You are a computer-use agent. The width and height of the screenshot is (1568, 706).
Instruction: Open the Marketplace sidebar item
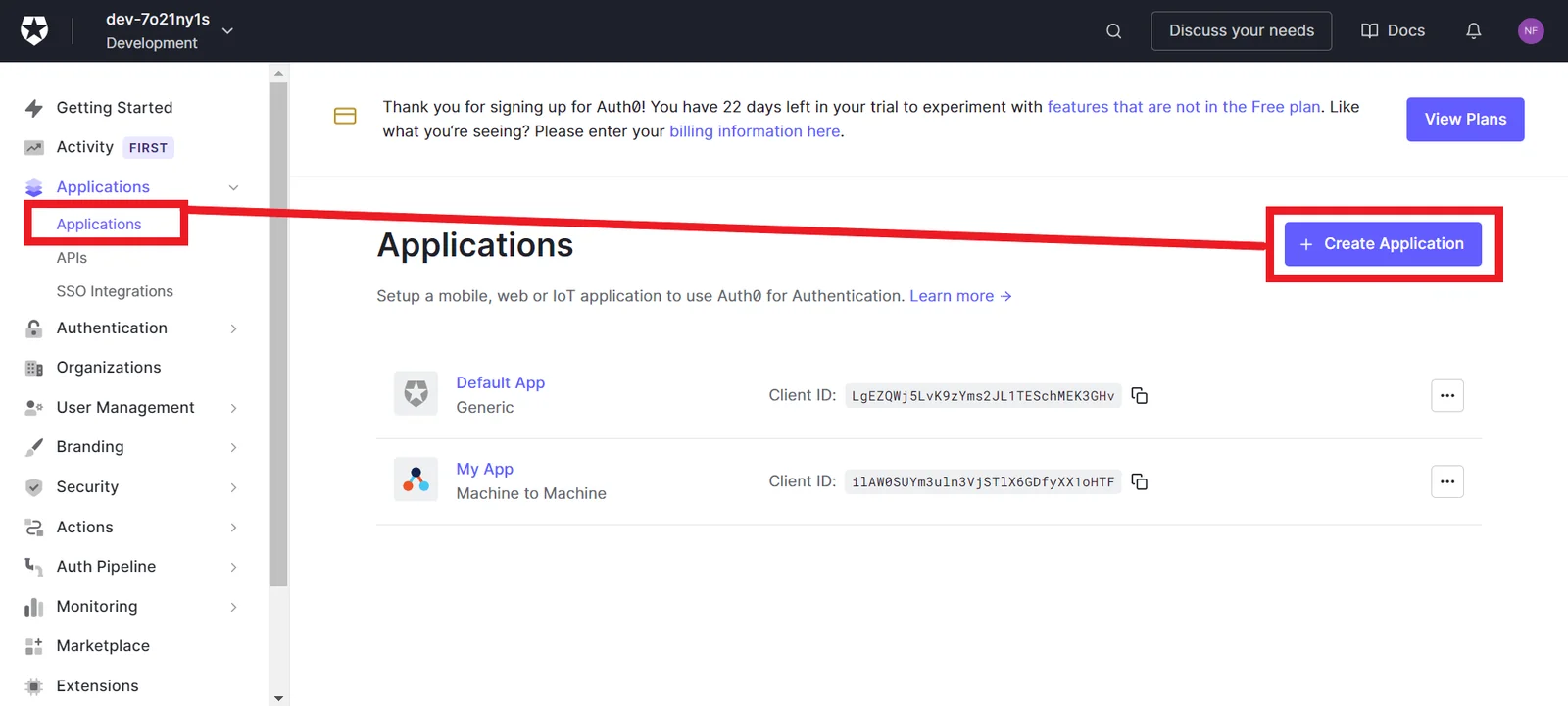tap(103, 646)
